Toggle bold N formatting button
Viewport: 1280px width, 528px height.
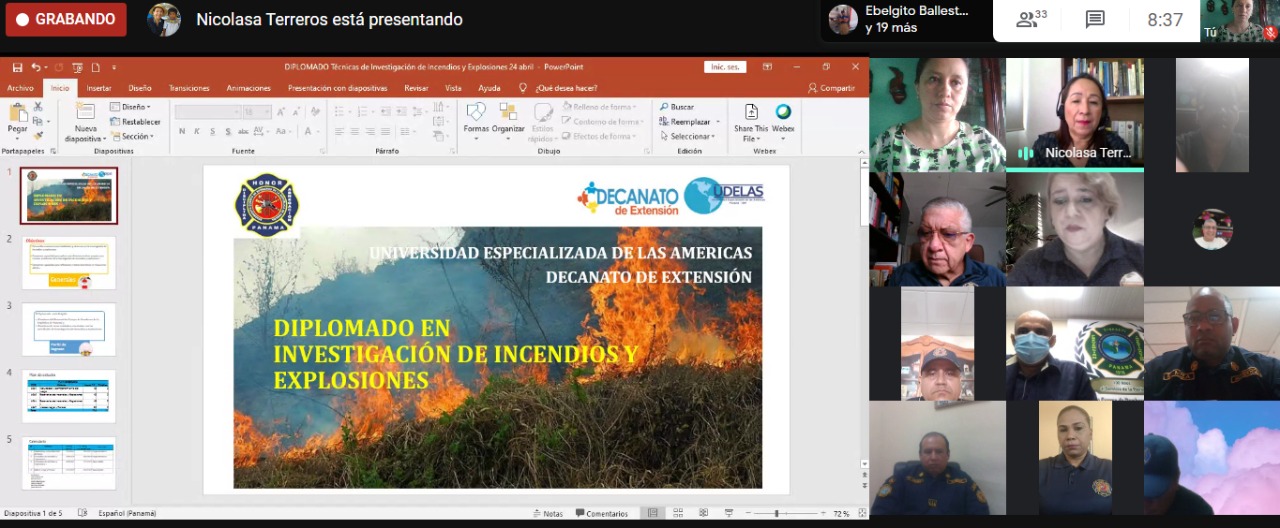point(183,131)
